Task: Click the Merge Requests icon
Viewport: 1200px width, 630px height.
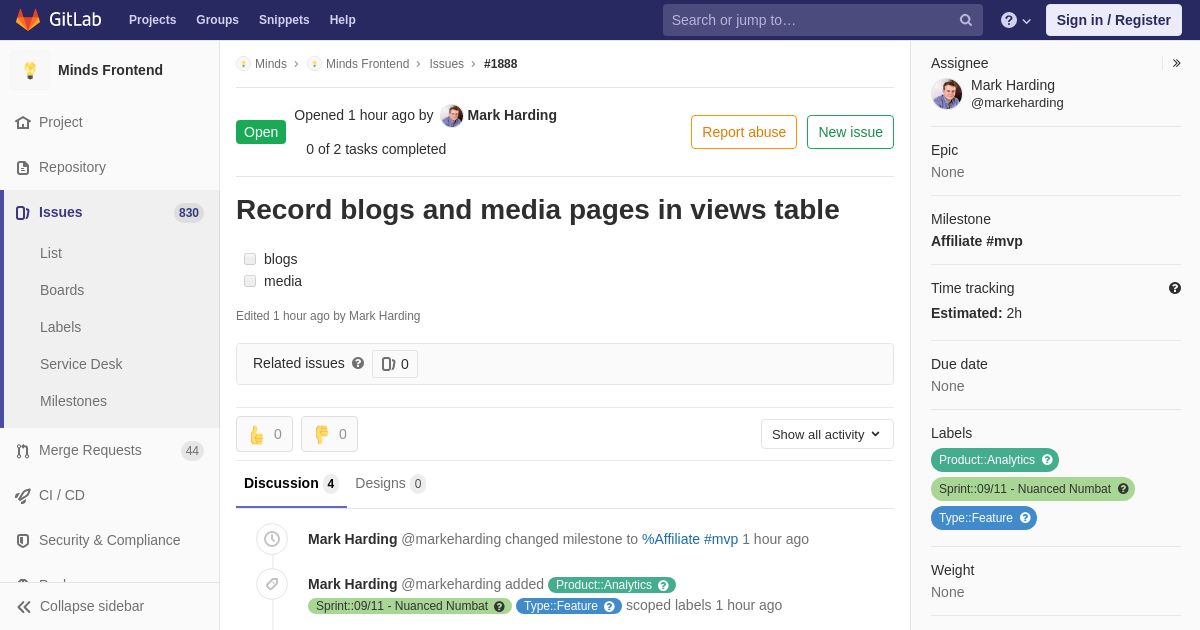Action: click(23, 450)
